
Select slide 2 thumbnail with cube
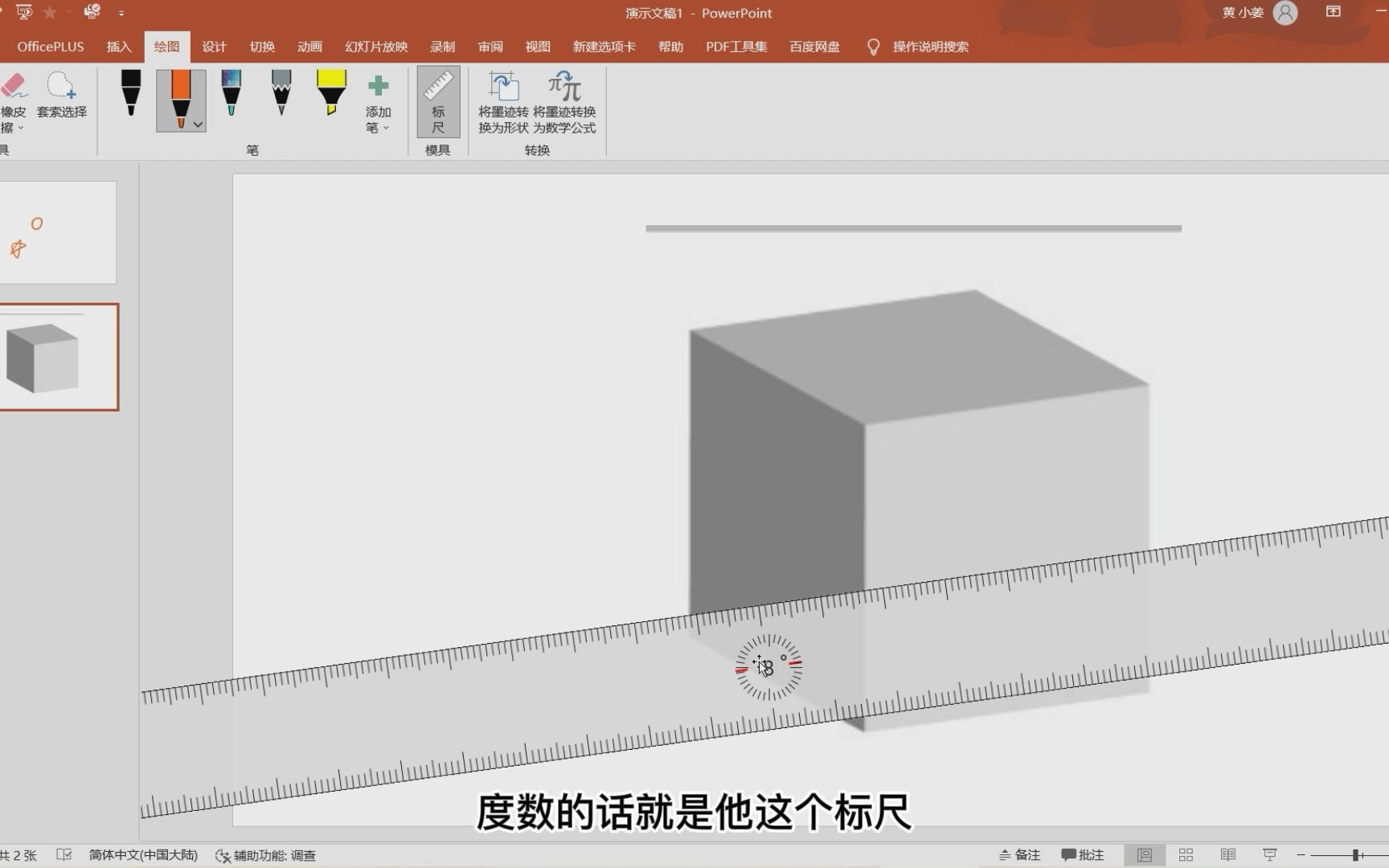click(x=58, y=357)
